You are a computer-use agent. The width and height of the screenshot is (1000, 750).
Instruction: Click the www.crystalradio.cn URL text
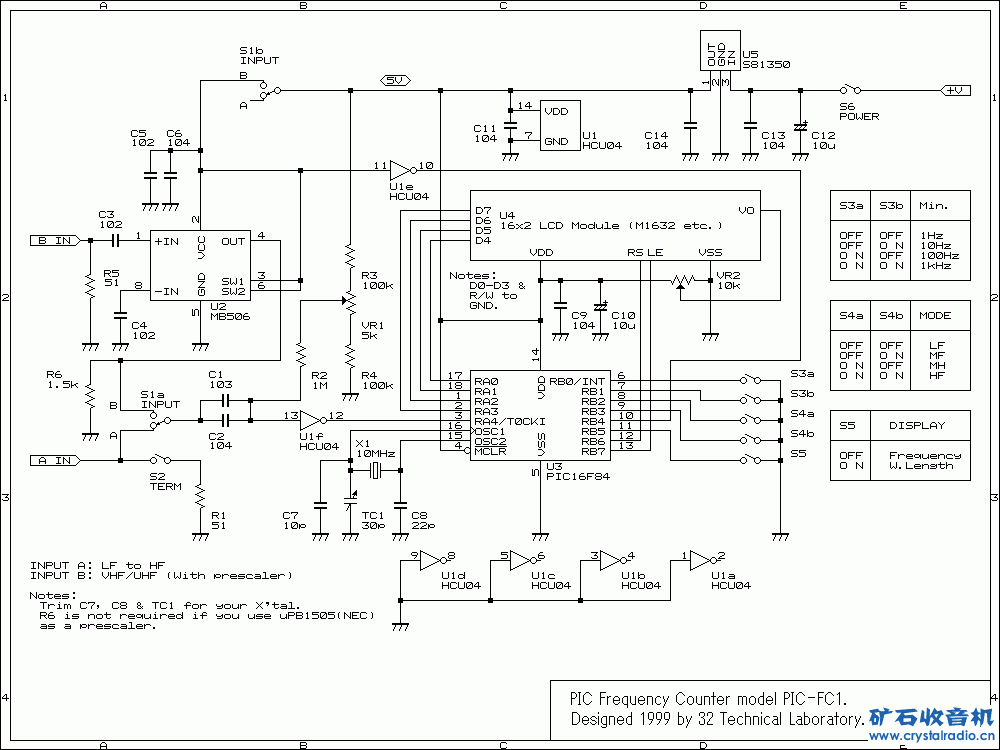pyautogui.click(x=932, y=736)
